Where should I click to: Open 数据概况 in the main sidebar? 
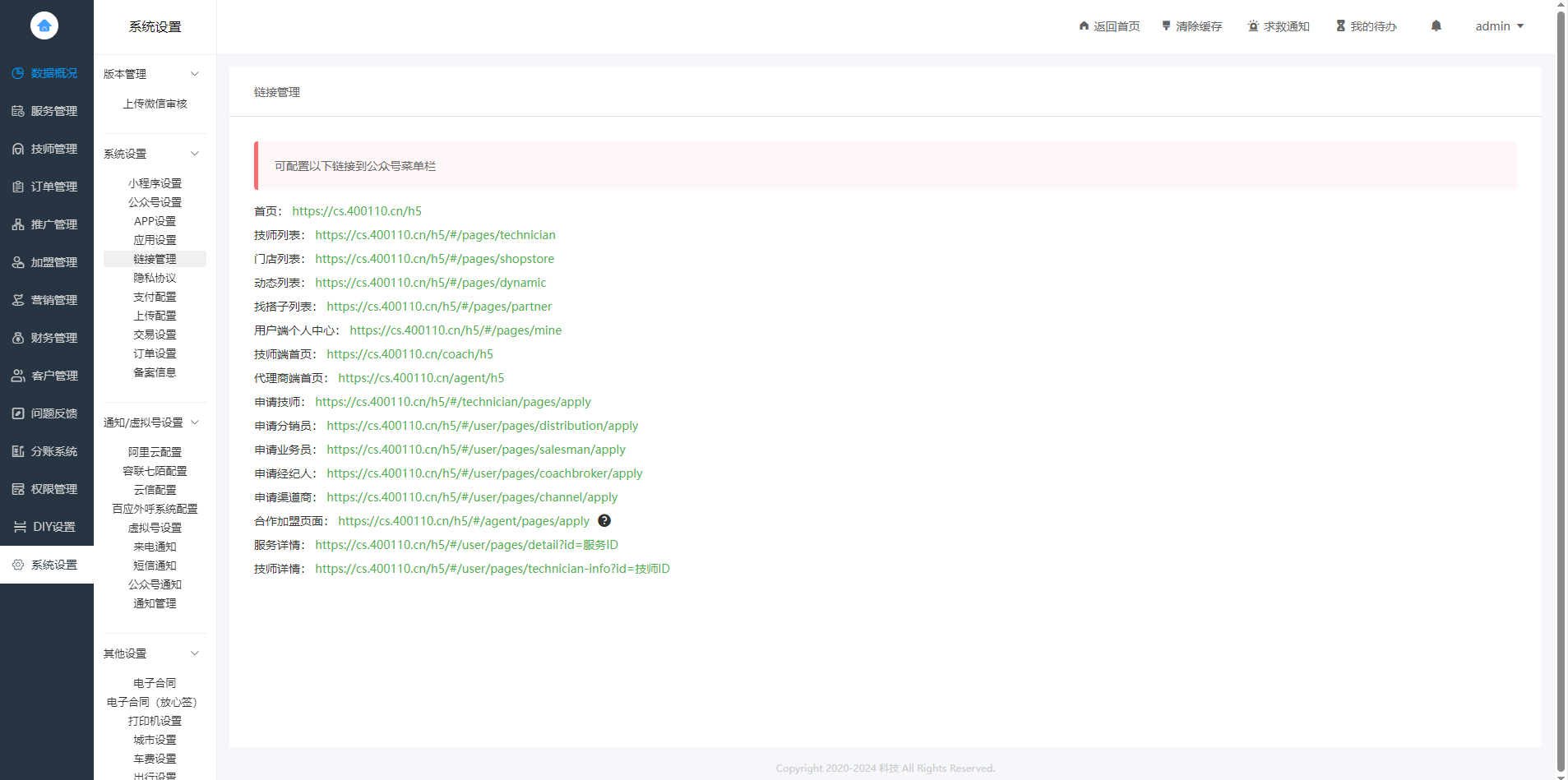click(x=47, y=73)
